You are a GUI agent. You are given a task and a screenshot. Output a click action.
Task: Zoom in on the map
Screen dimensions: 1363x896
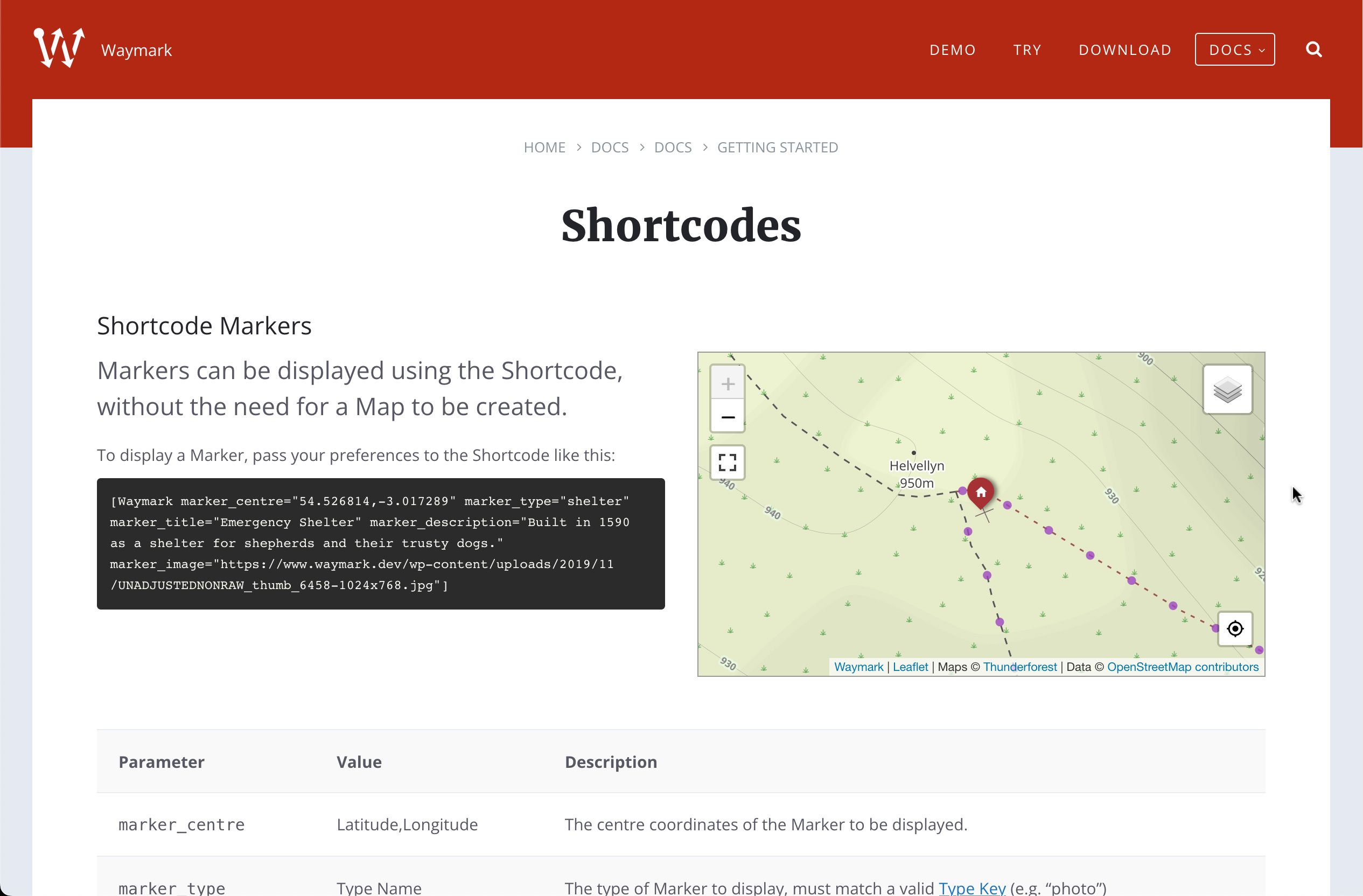click(728, 383)
